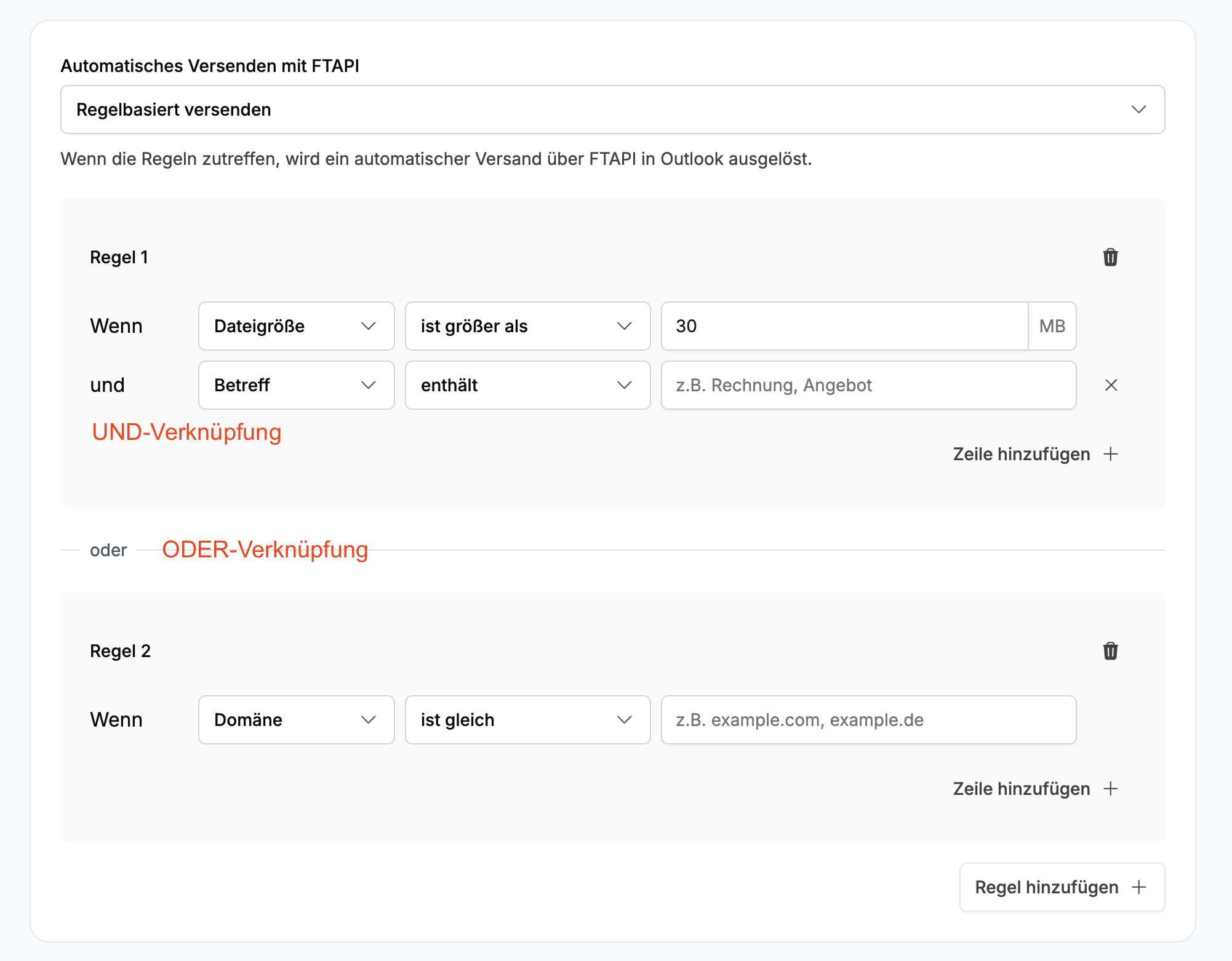The height and width of the screenshot is (961, 1232).
Task: Focus the Rechnung, Angebot subject input
Action: (x=868, y=385)
